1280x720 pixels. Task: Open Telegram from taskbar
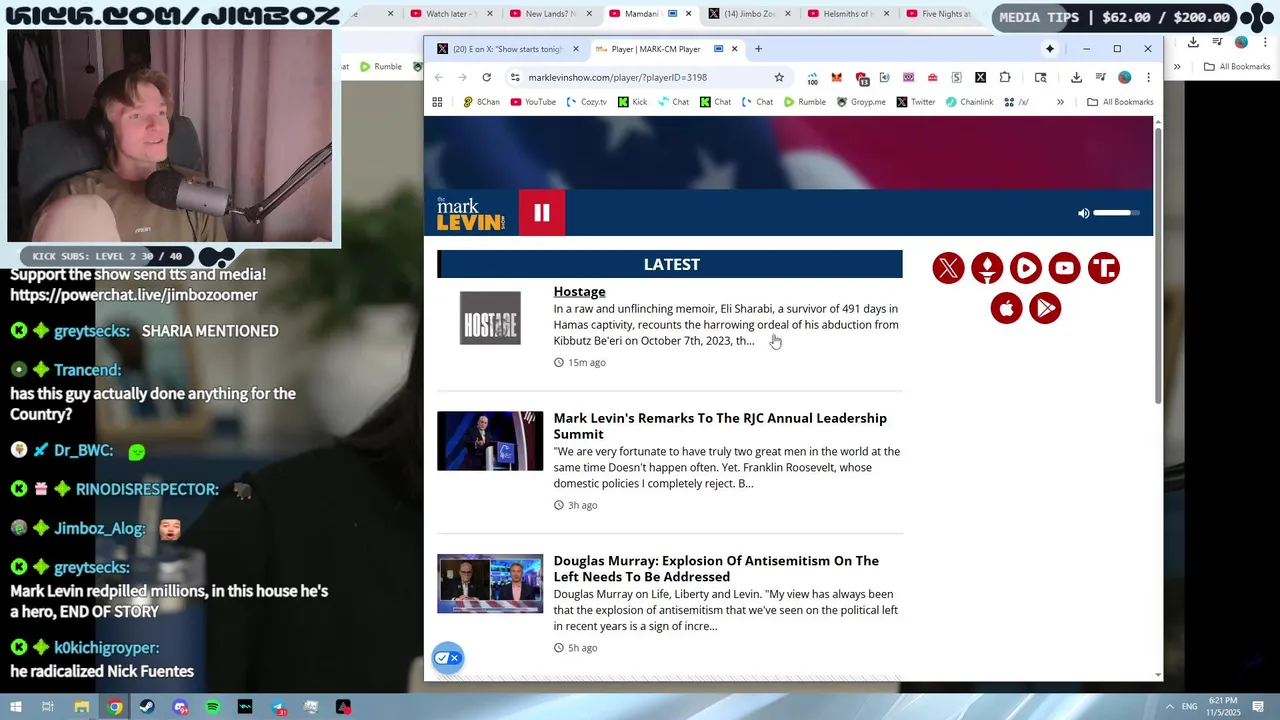(x=278, y=707)
